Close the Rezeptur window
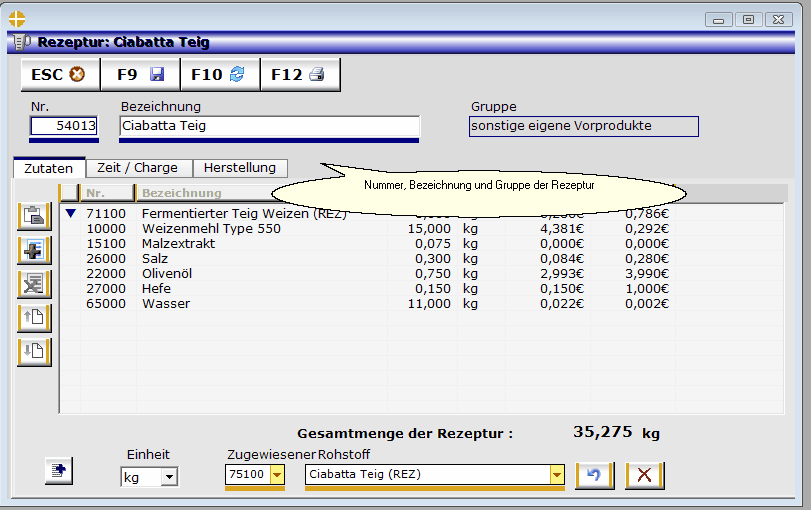Image resolution: width=811 pixels, height=510 pixels. point(778,20)
